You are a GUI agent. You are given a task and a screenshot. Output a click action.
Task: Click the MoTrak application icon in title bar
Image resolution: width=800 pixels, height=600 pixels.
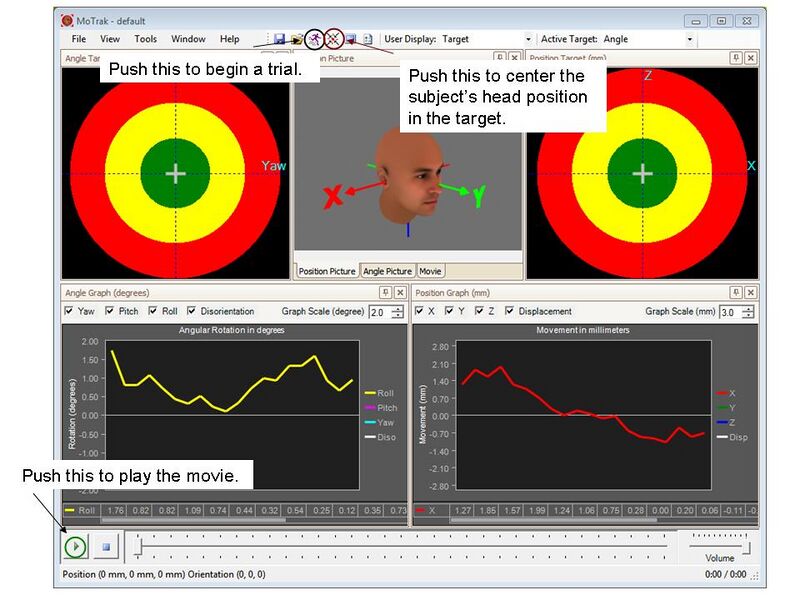tap(67, 21)
